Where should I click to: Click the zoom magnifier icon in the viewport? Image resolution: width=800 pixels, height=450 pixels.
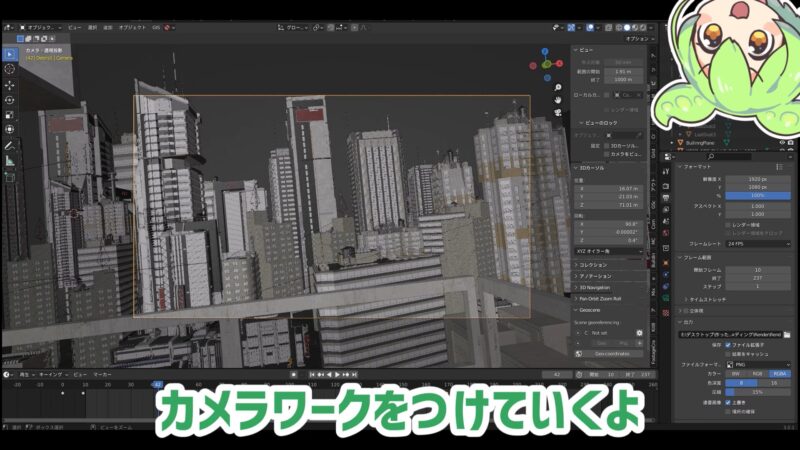(x=559, y=86)
